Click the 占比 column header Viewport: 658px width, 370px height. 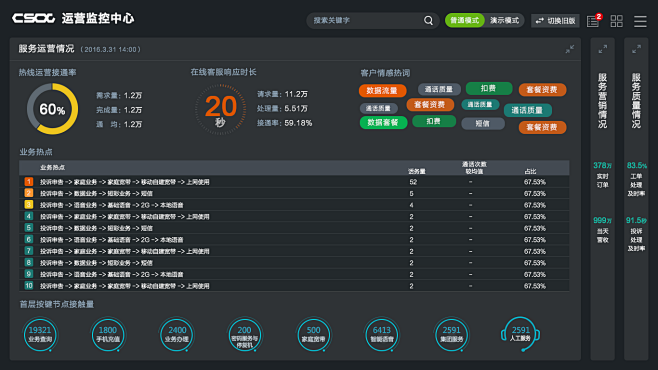(530, 171)
